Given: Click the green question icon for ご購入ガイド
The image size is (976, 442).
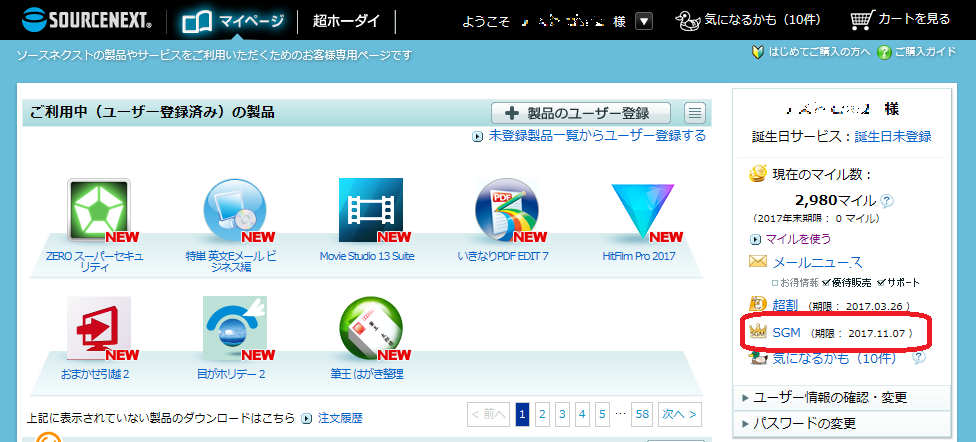Looking at the screenshot, I should coord(884,52).
